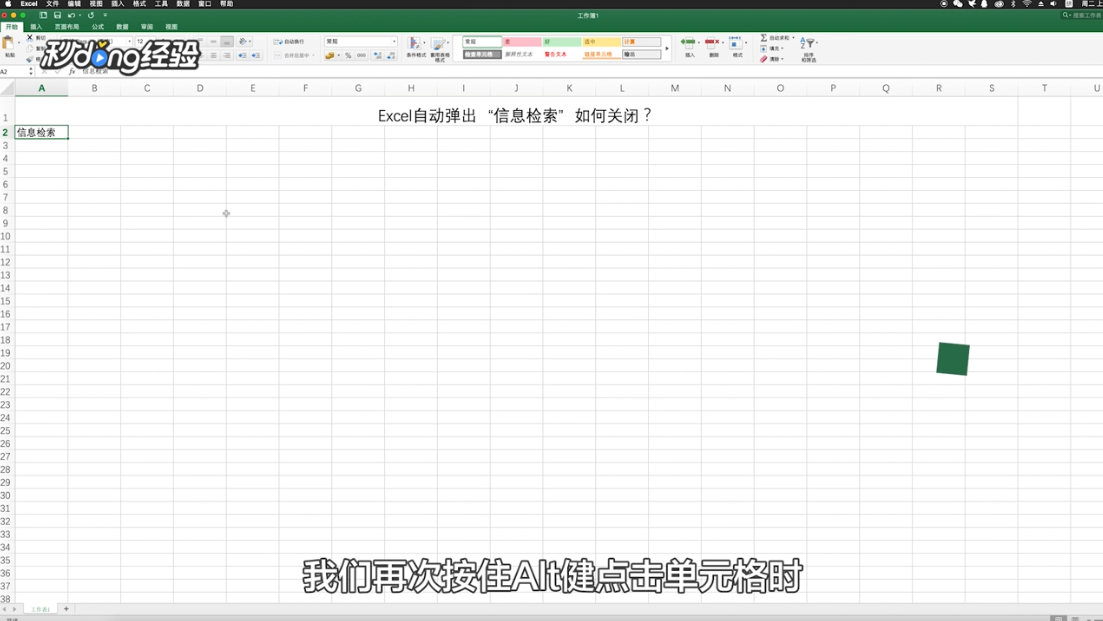Click the Cut scissors icon
The height and width of the screenshot is (621, 1103).
coord(30,37)
